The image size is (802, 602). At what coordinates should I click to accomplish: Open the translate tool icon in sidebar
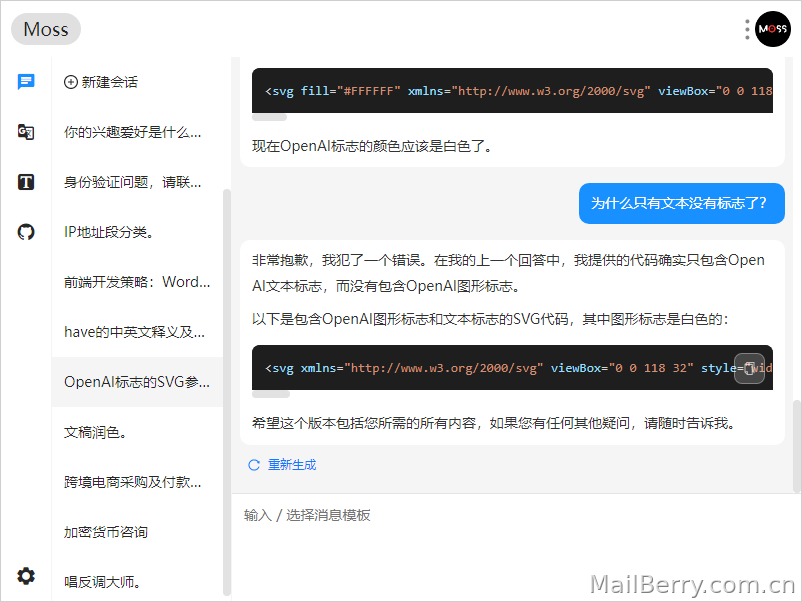coord(26,131)
